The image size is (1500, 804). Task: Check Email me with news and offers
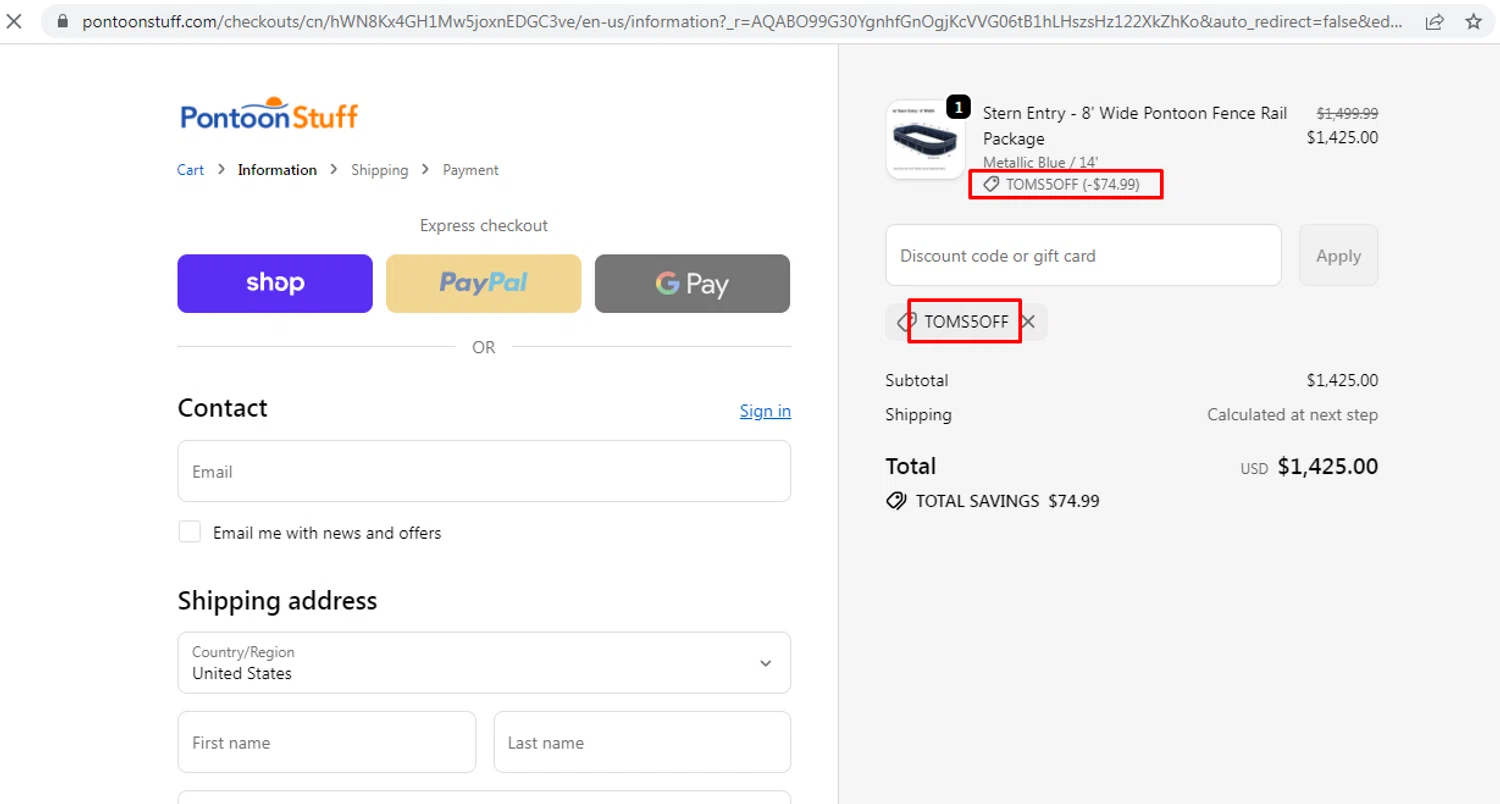coord(190,532)
